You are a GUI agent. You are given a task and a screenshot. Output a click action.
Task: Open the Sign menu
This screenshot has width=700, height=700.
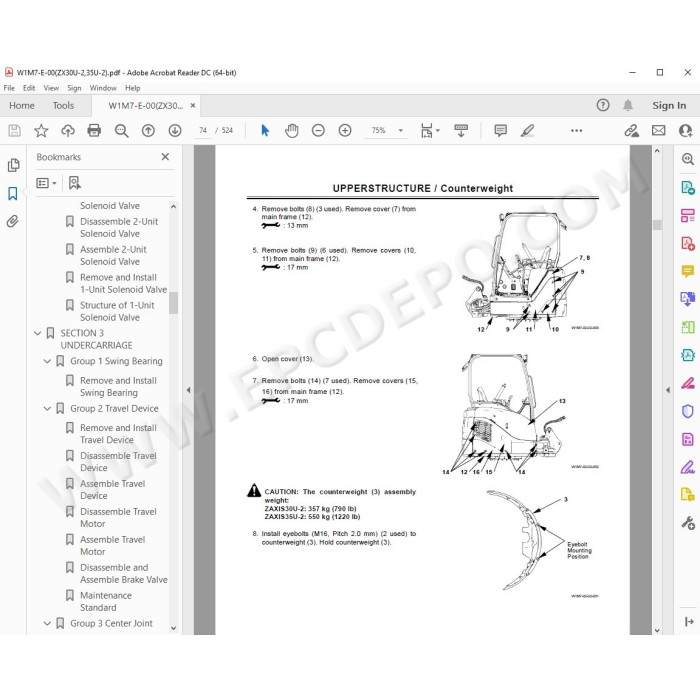tap(74, 88)
